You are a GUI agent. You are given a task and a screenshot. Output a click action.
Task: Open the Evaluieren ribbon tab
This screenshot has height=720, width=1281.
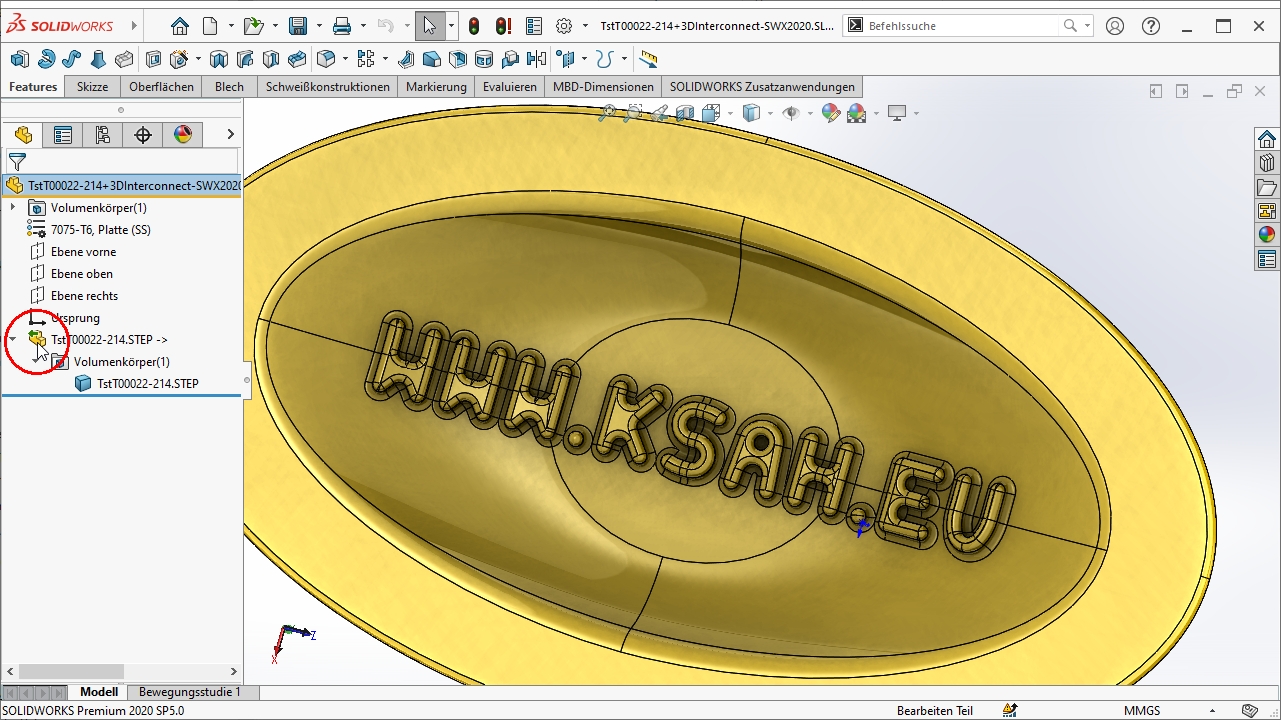click(509, 87)
